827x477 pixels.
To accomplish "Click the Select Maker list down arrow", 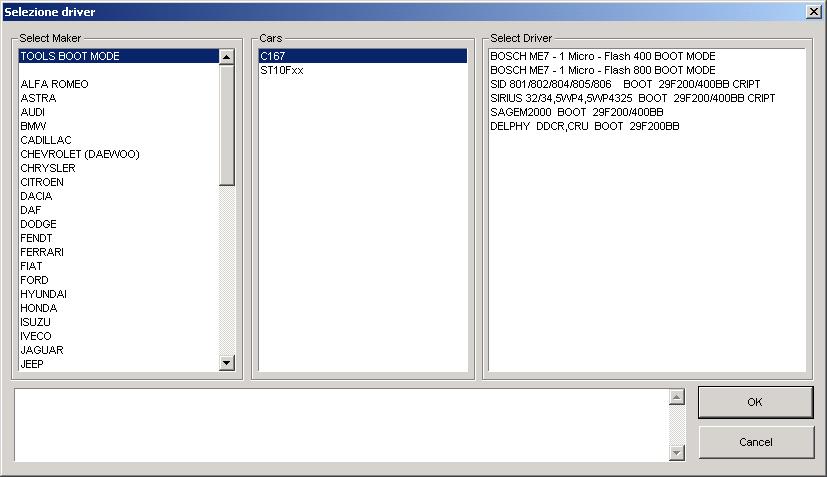I will tap(226, 362).
